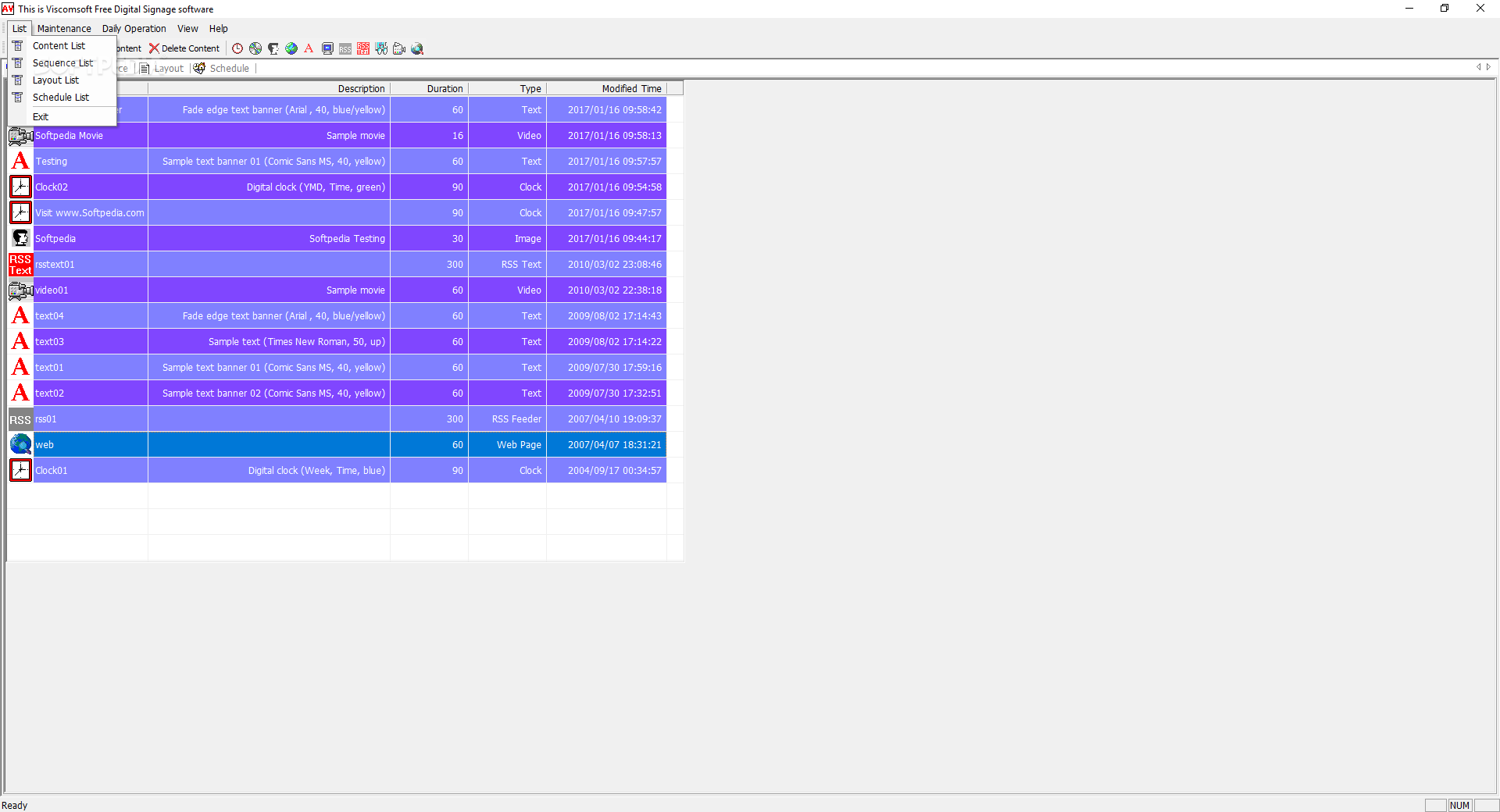Select the Softpedia Movie name cell
The width and height of the screenshot is (1500, 812).
coord(91,136)
